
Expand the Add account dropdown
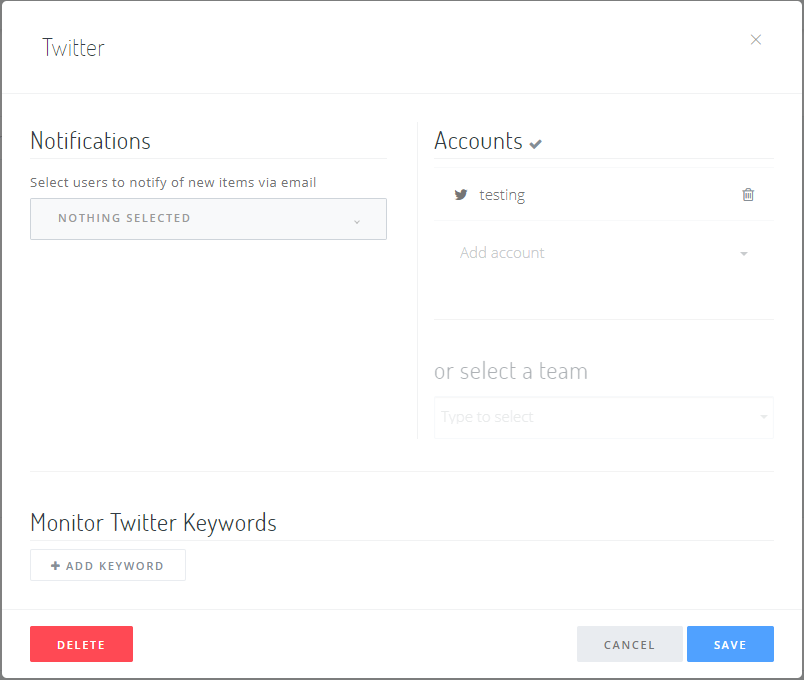604,253
